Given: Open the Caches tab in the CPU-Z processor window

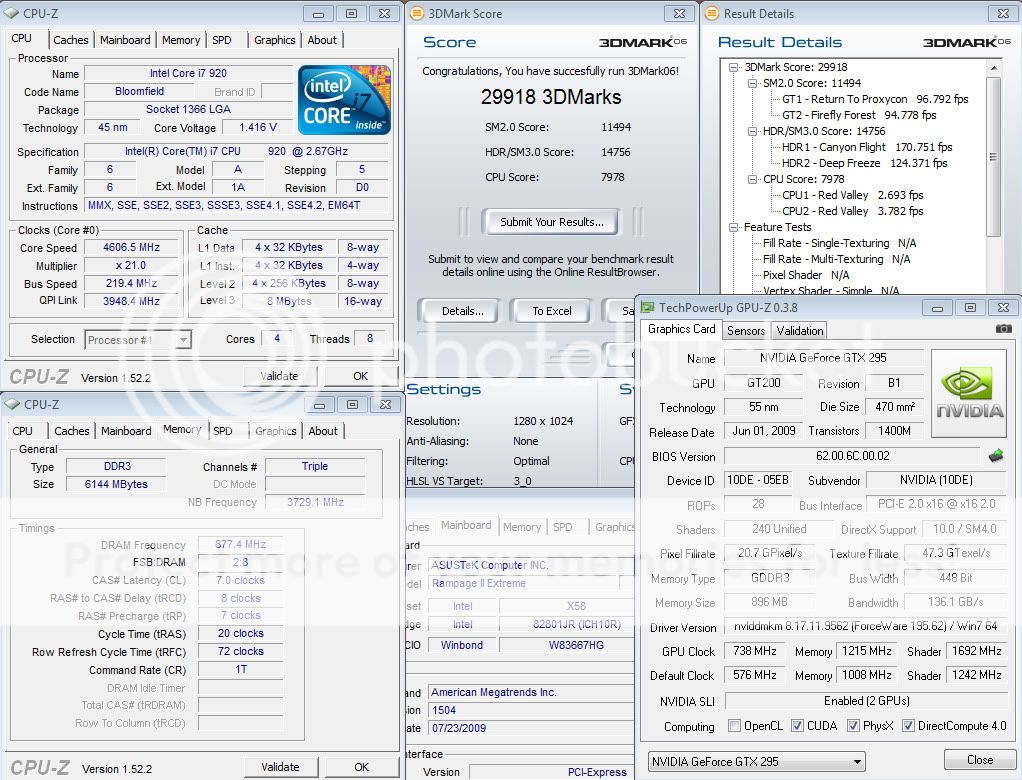Looking at the screenshot, I should (71, 40).
